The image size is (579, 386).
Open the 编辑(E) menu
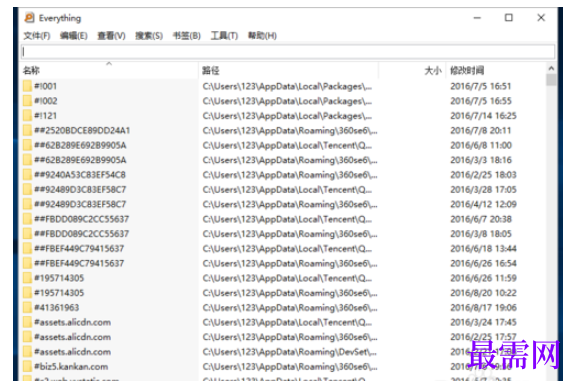pyautogui.click(x=74, y=36)
